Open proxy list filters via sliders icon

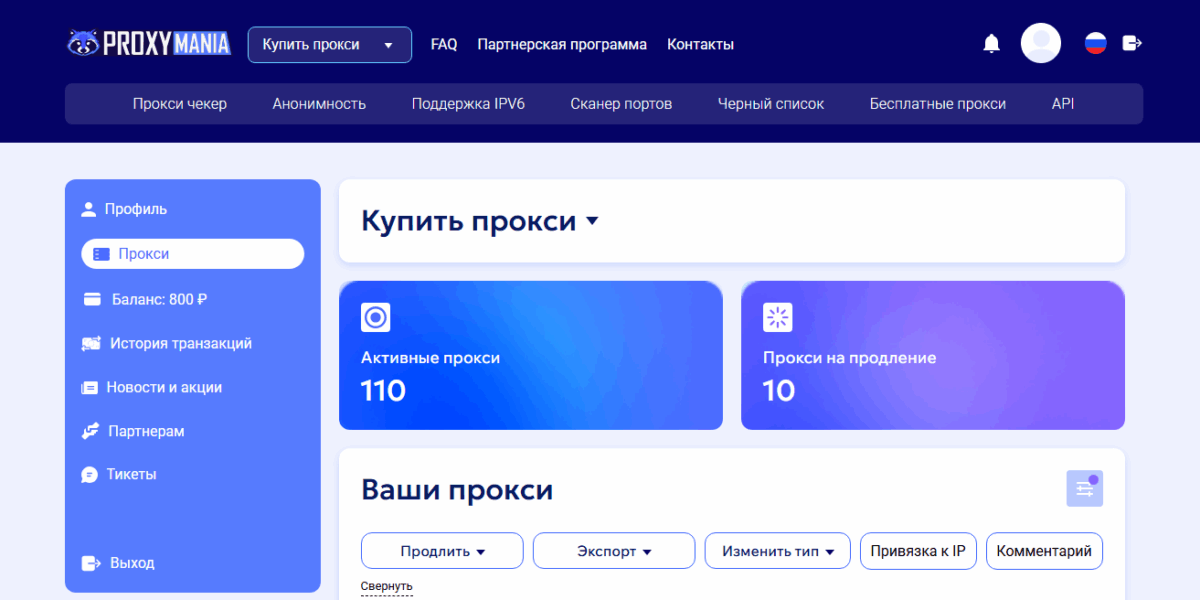click(x=1084, y=488)
